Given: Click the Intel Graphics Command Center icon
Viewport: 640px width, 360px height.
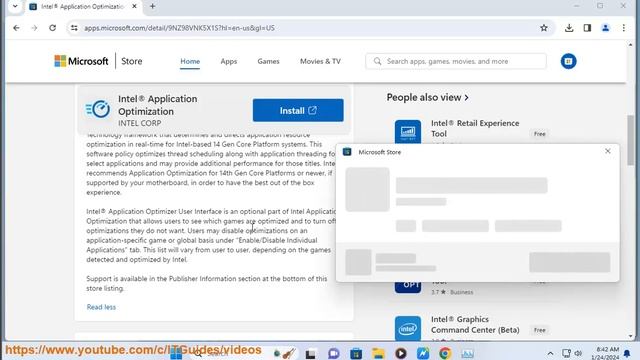Looking at the screenshot, I should click(x=408, y=328).
